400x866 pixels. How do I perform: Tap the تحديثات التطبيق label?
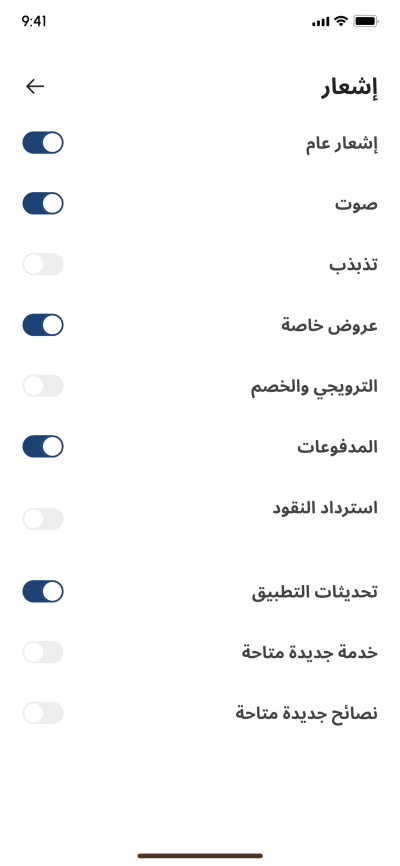[x=315, y=592]
